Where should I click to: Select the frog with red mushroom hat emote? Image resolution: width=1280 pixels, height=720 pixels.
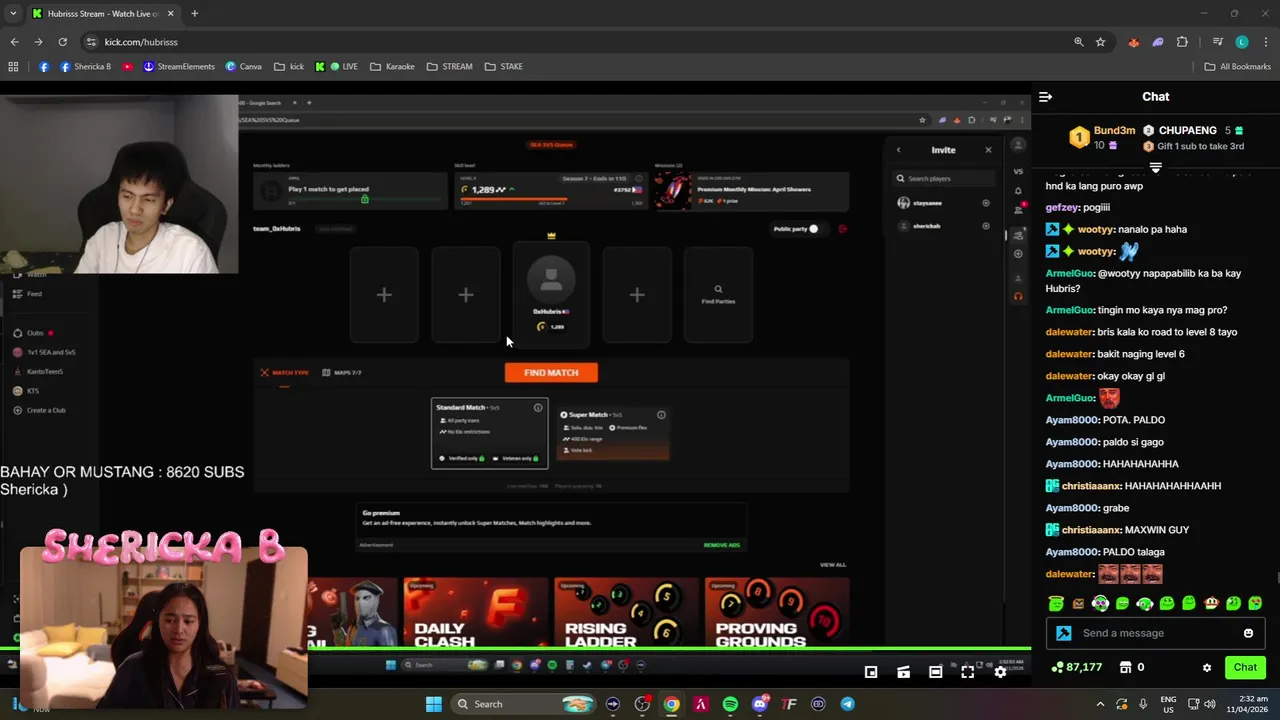(1211, 603)
